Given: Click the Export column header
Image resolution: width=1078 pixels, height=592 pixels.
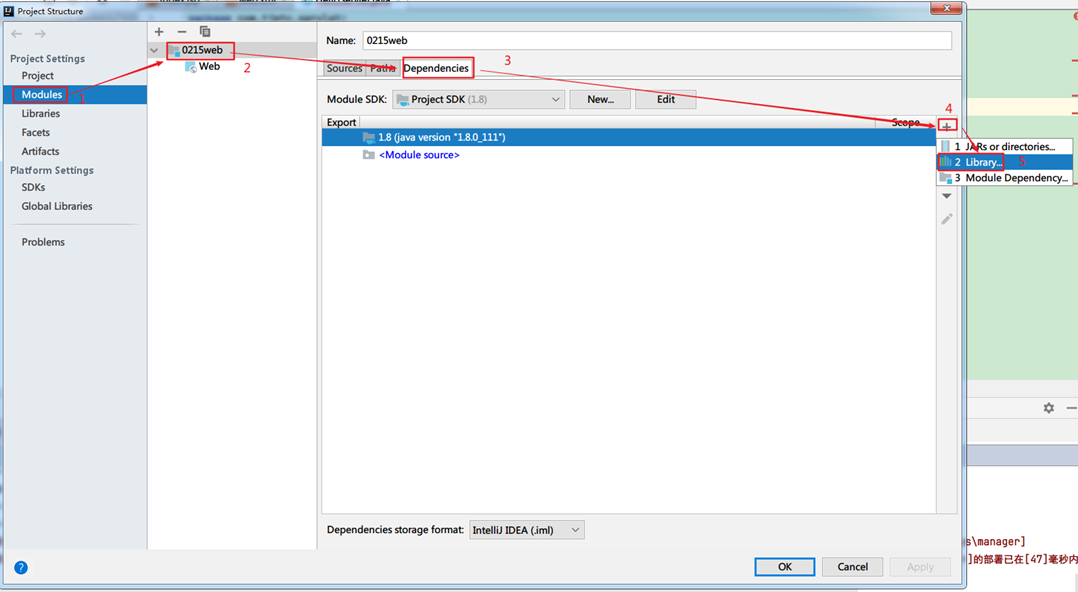Looking at the screenshot, I should tap(341, 122).
